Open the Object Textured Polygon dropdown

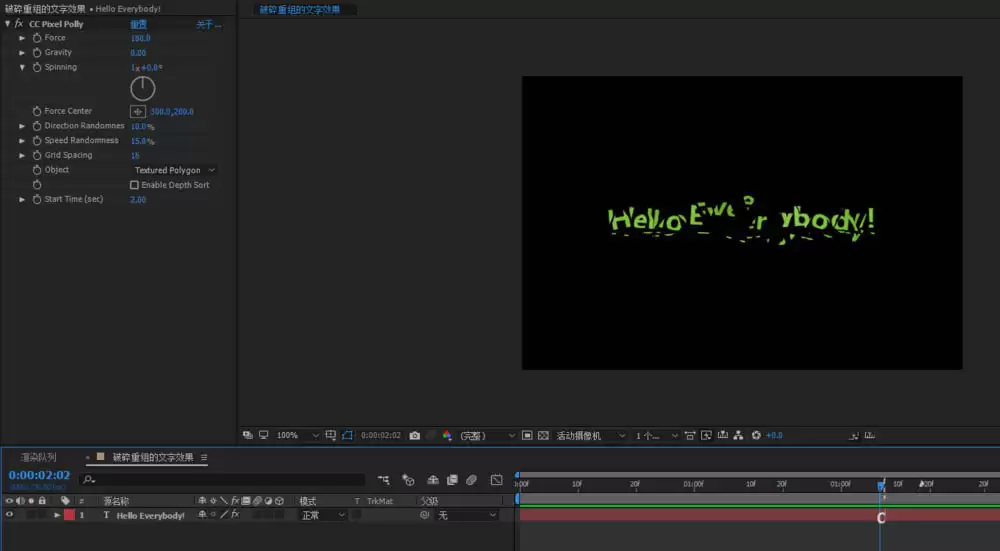point(174,170)
